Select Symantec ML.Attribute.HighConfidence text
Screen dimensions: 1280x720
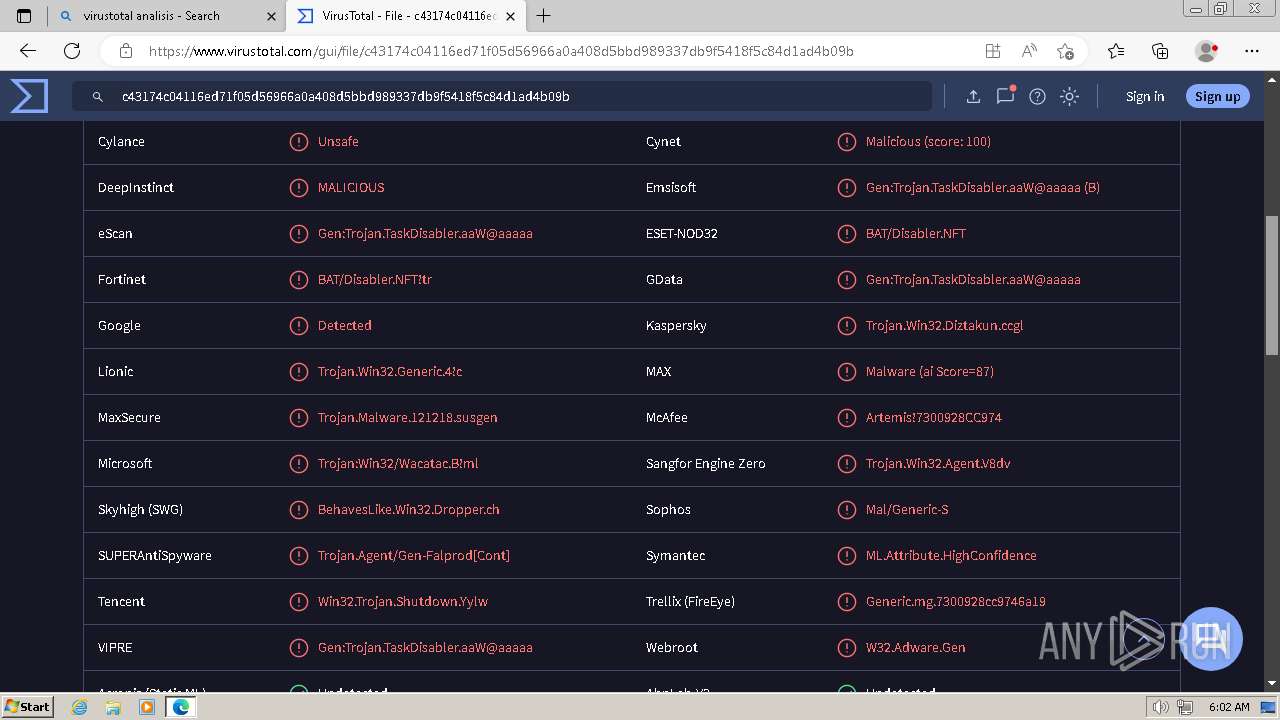[951, 555]
